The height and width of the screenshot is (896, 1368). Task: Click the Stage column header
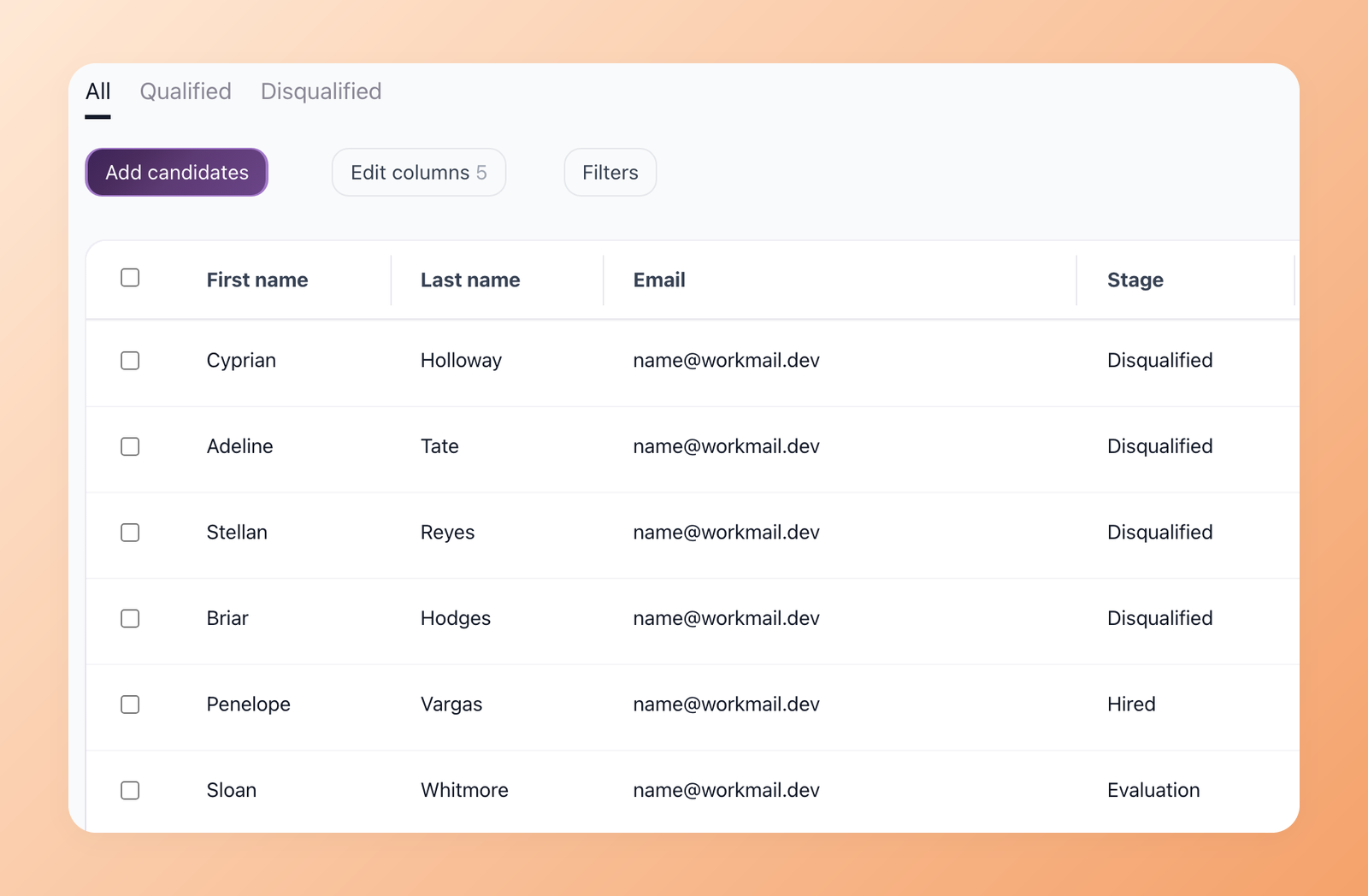coord(1135,280)
